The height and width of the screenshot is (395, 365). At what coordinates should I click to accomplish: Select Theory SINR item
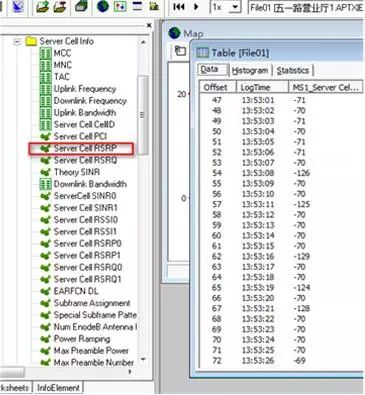point(77,172)
